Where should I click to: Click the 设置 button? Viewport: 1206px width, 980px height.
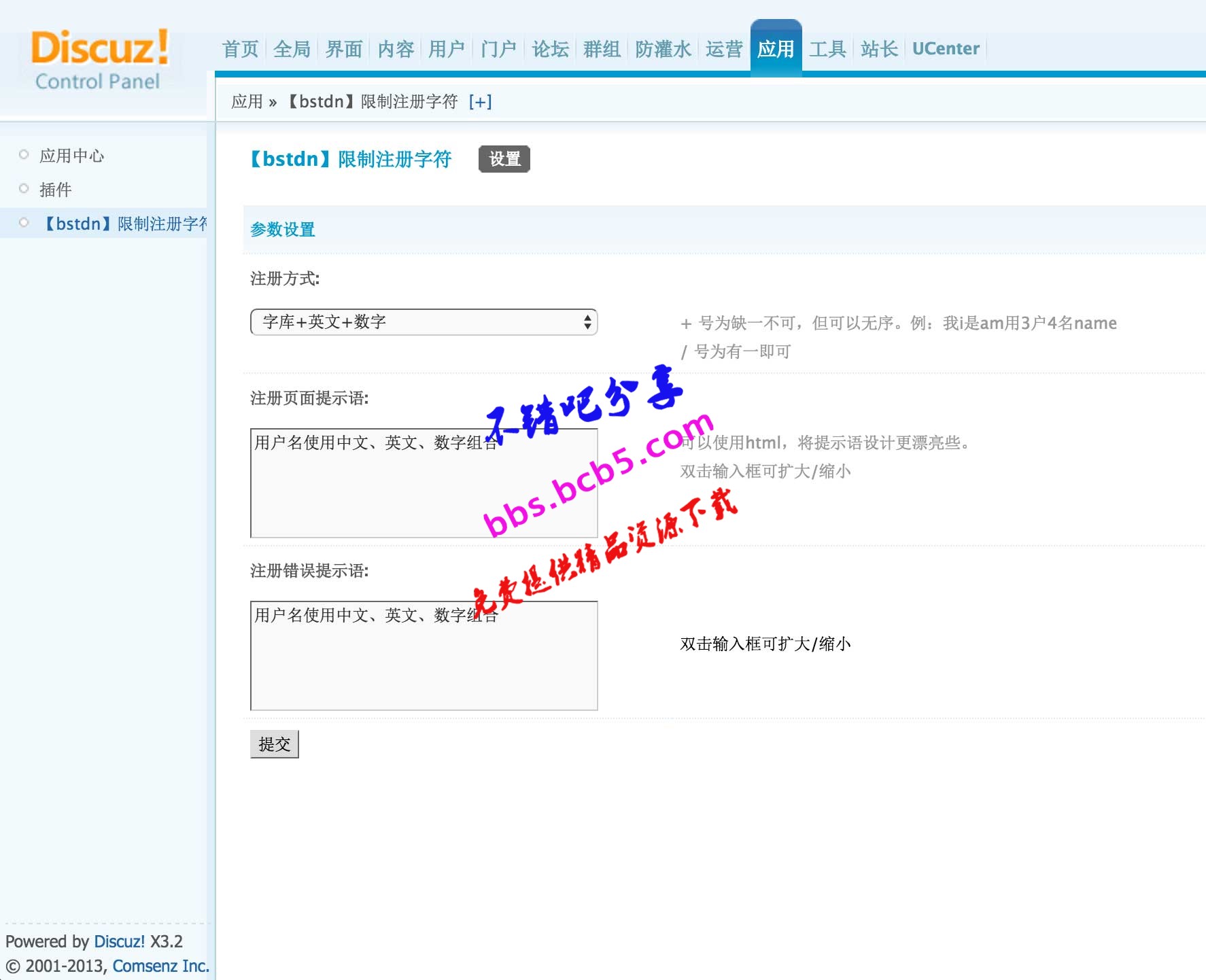point(504,159)
